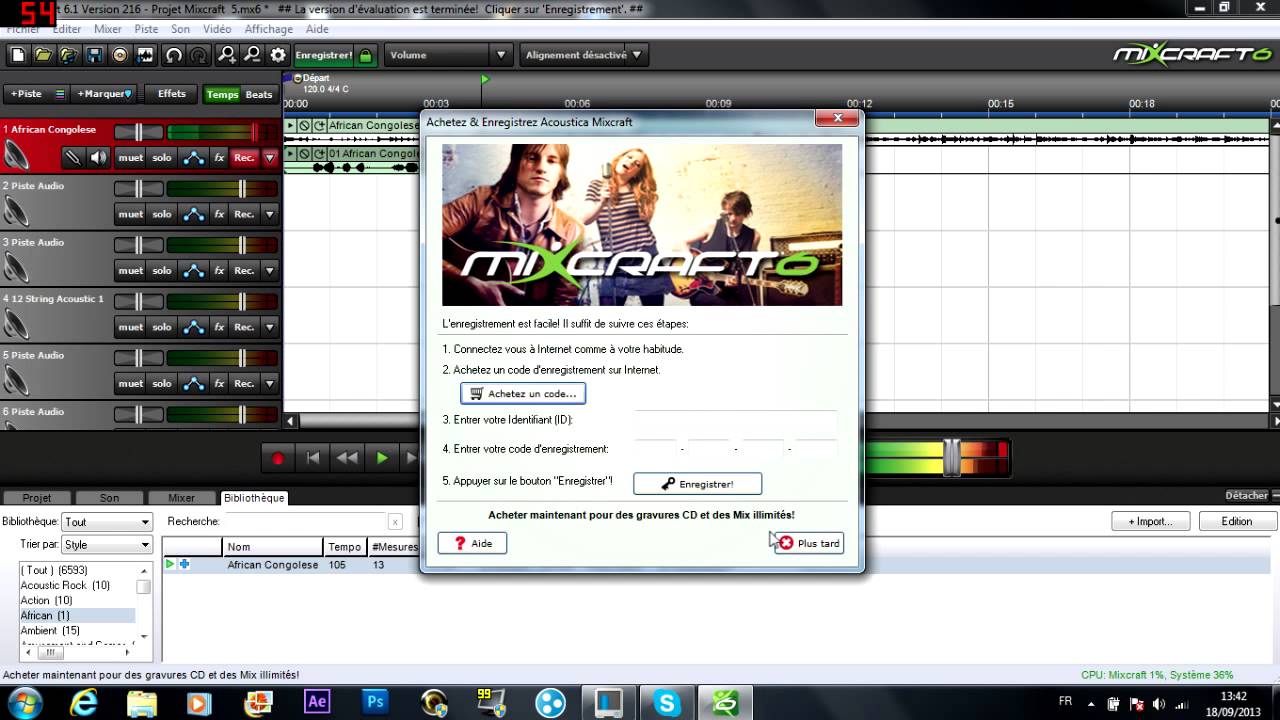Zoom in with the magnifier plus icon
The image size is (1280, 720).
228,55
